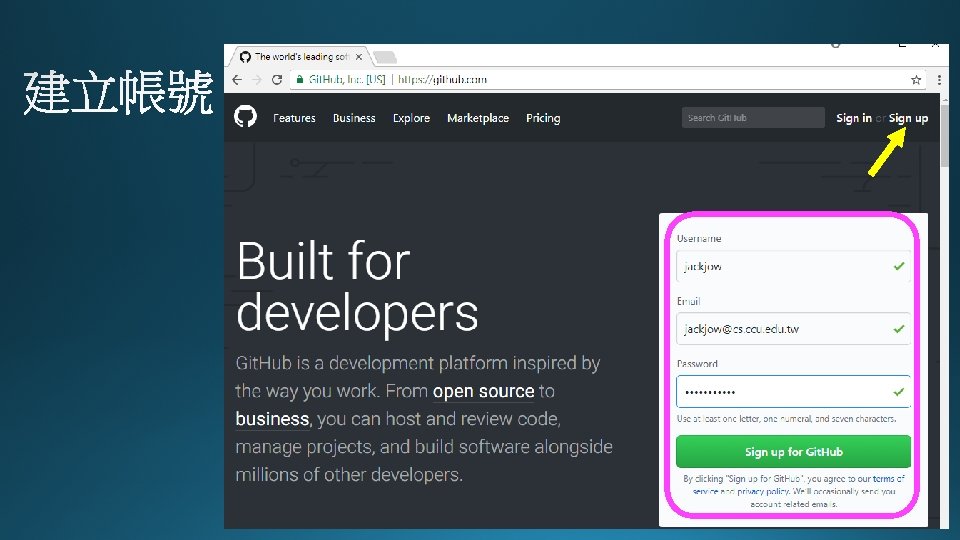Open the Pricing nav link
Screen dimensions: 960x540
543,118
